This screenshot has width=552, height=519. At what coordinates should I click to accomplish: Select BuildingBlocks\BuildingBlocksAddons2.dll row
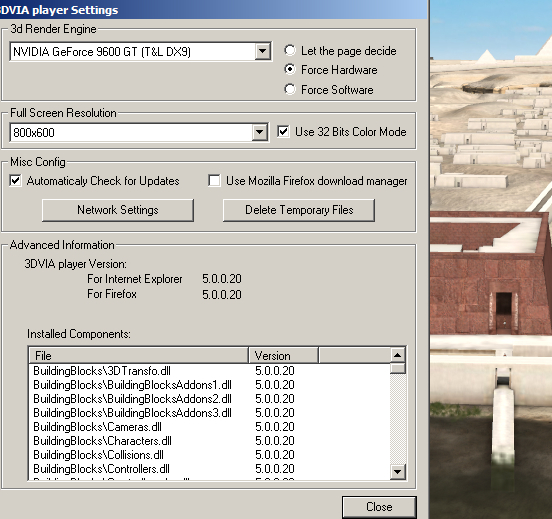click(209, 399)
